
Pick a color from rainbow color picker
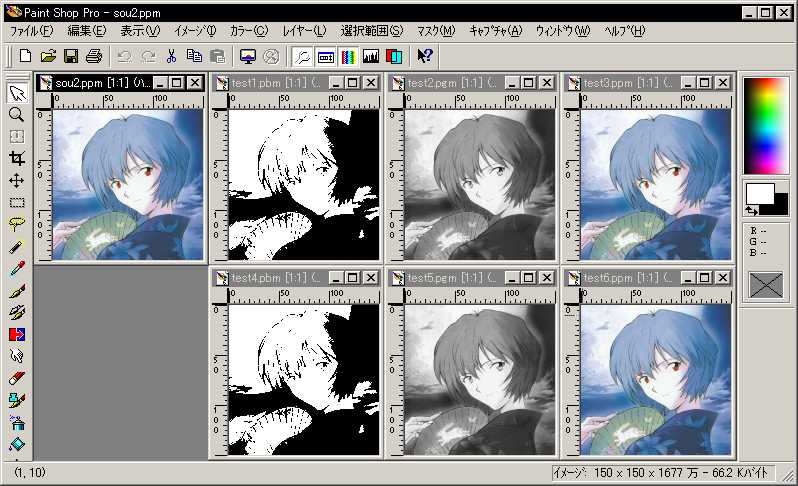[x=765, y=126]
